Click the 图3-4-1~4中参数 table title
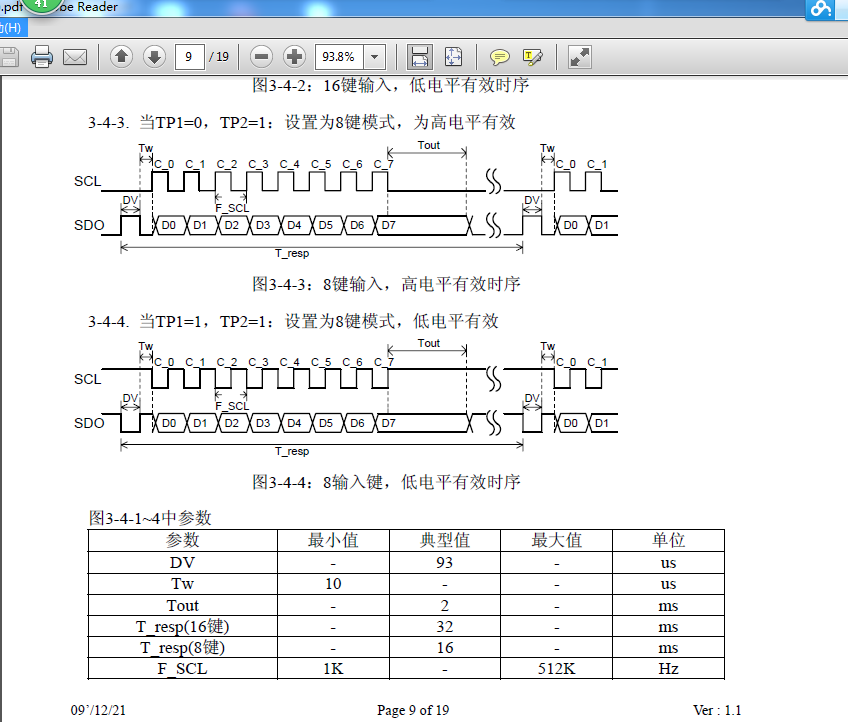 150,518
